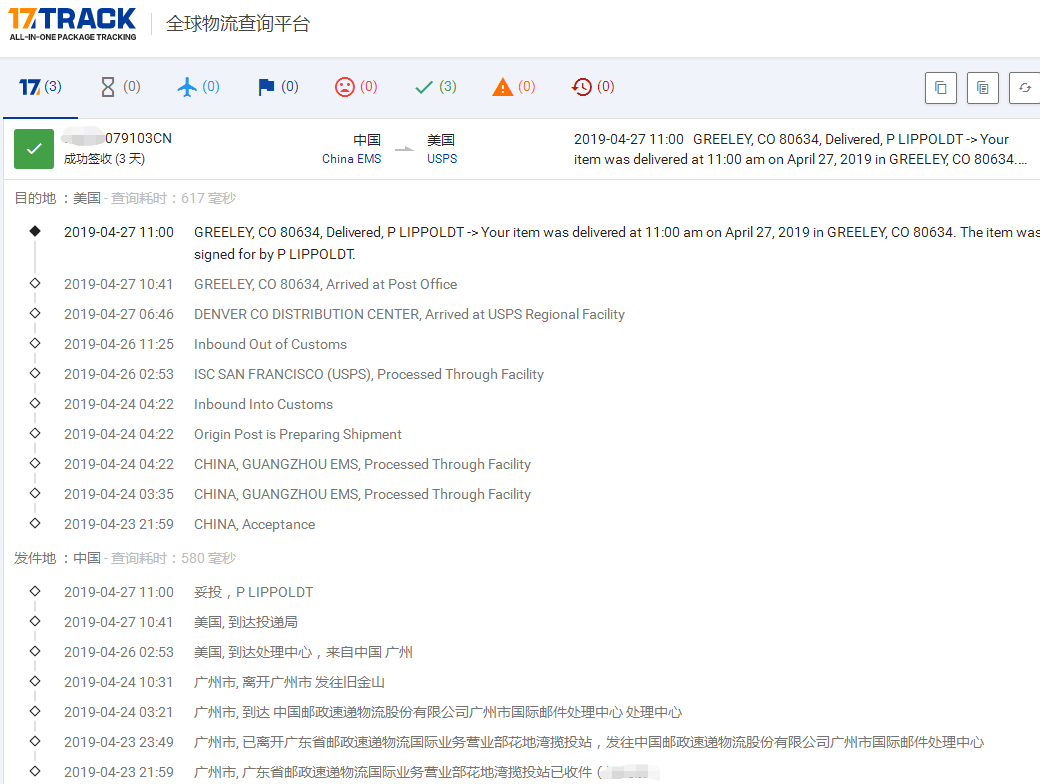The width and height of the screenshot is (1040, 784).
Task: Toggle the green delivered status box
Action: tap(34, 149)
